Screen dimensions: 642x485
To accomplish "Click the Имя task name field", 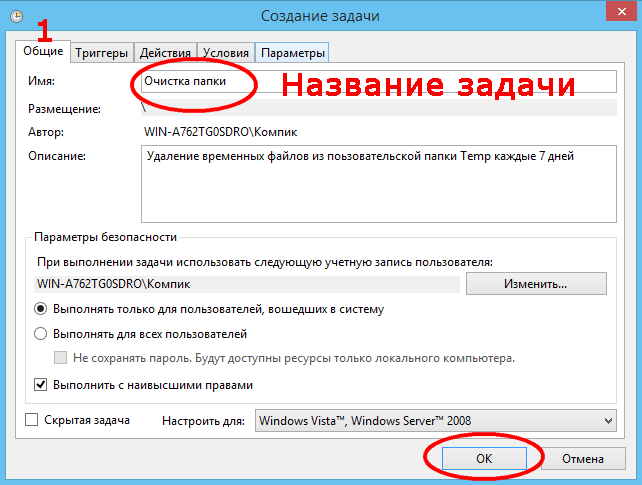I will pos(378,81).
